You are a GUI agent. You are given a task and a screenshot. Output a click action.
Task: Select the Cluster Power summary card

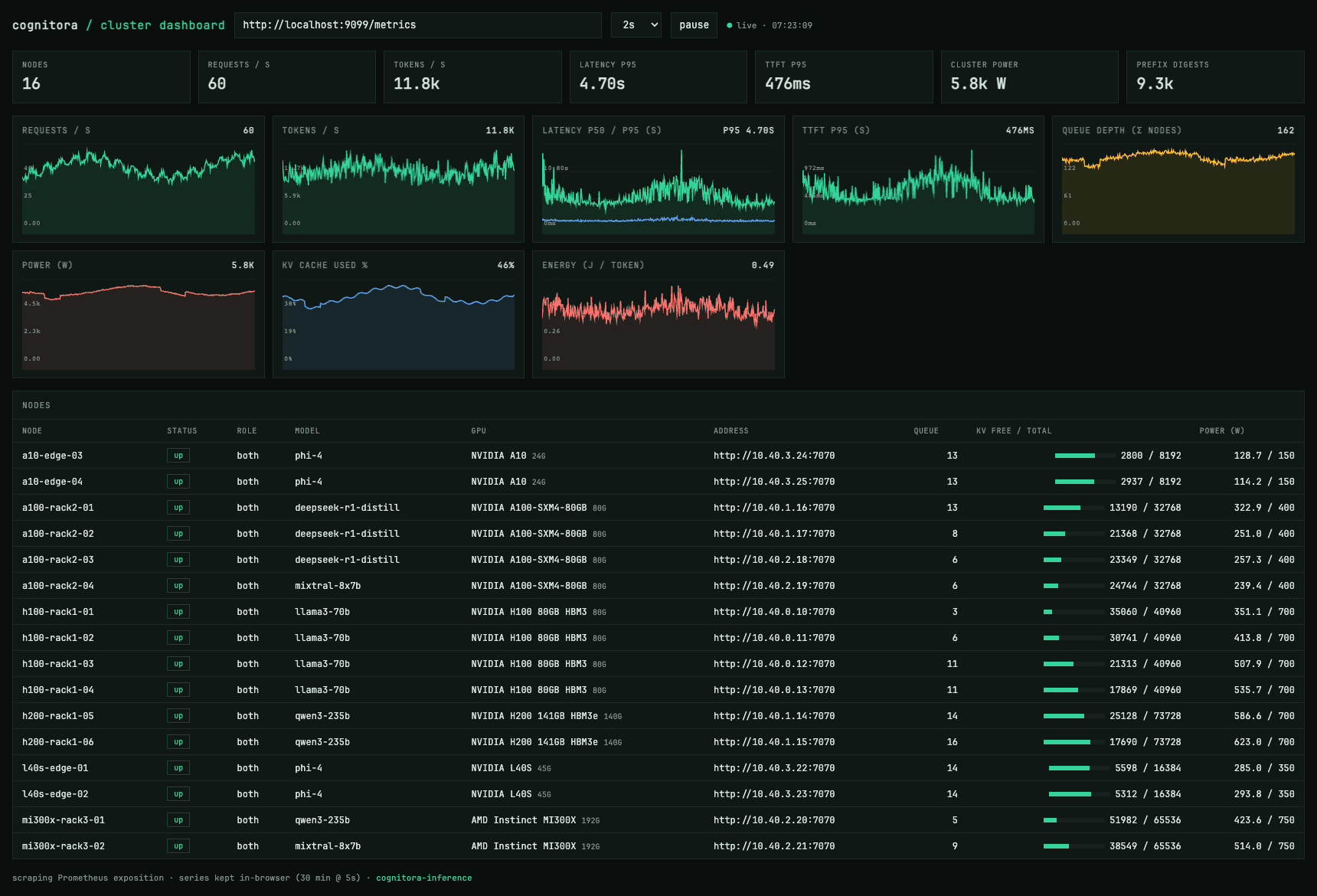tap(1029, 77)
